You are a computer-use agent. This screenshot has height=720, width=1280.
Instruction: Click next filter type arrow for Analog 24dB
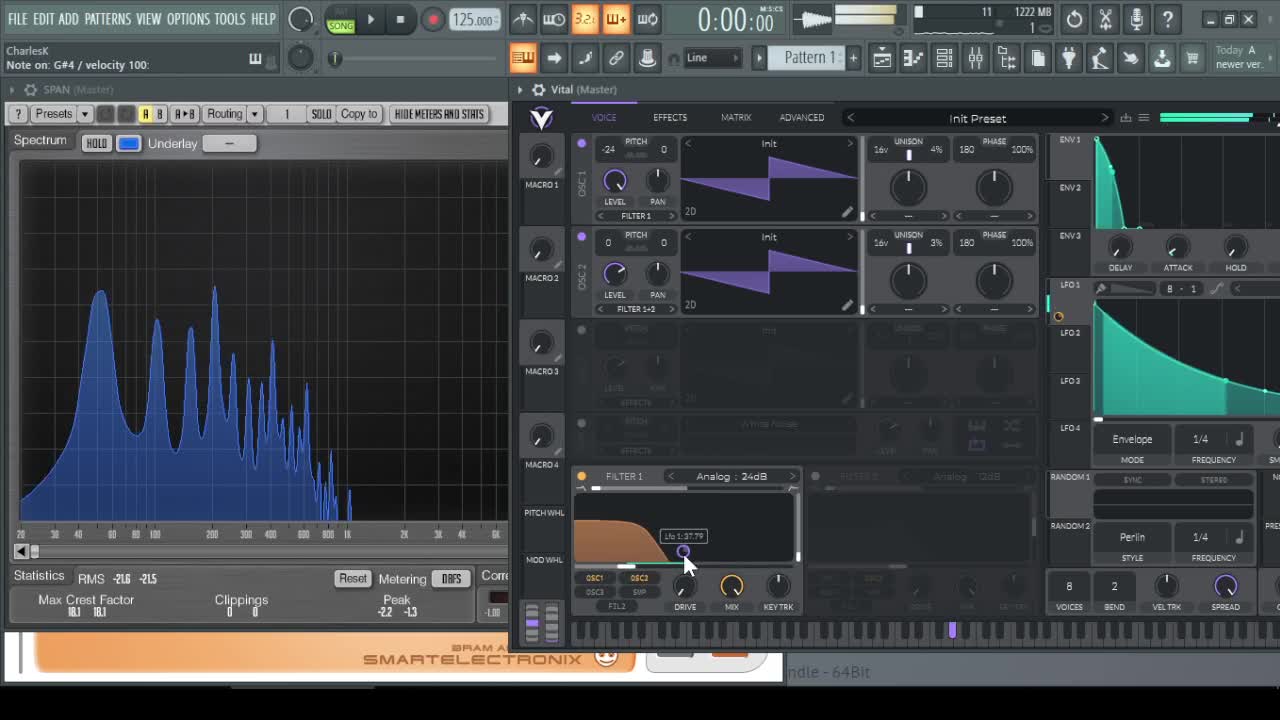click(792, 477)
